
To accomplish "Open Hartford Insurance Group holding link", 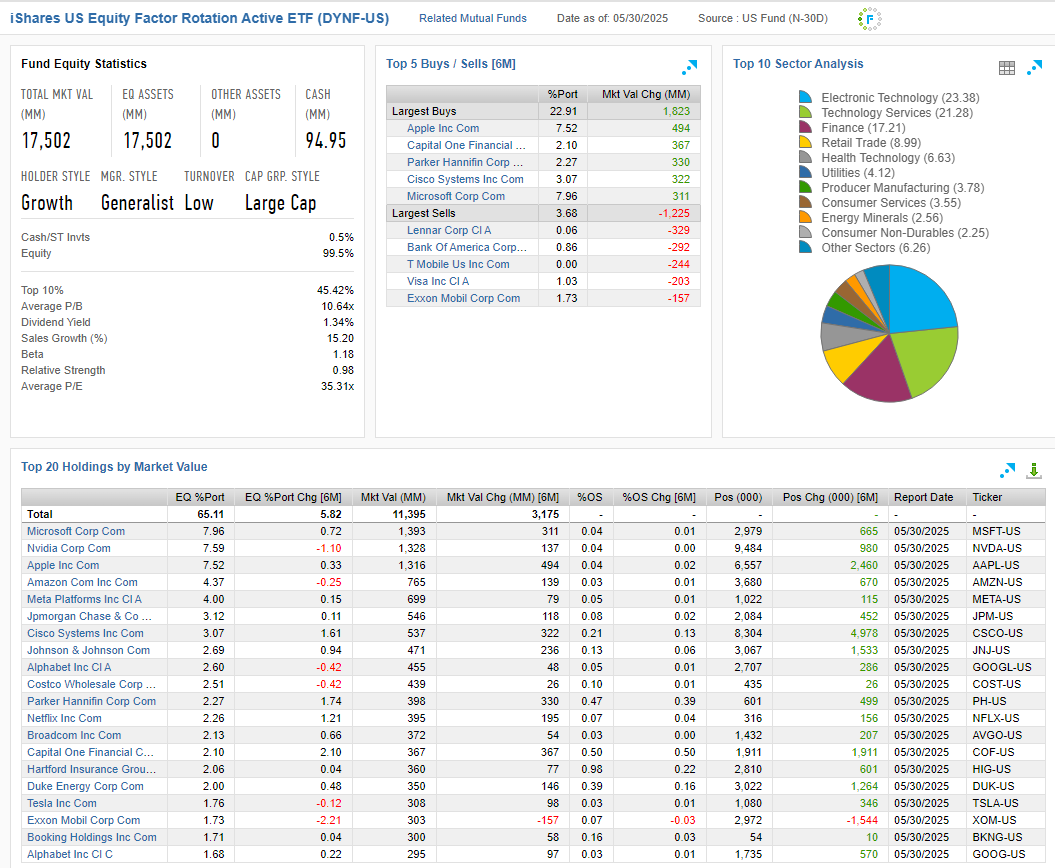I will point(92,769).
